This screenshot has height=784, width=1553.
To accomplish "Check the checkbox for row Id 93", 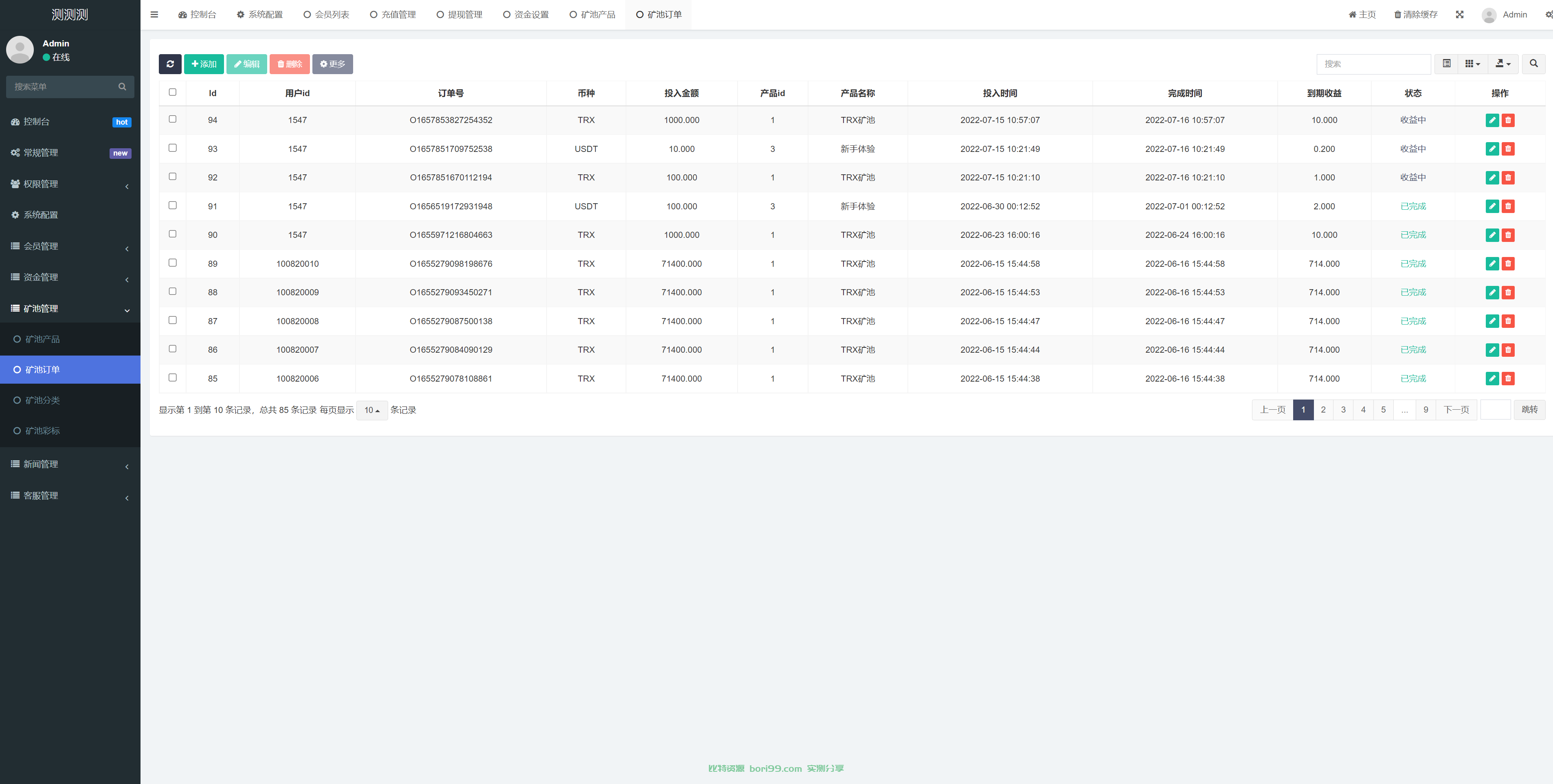I will pyautogui.click(x=172, y=148).
